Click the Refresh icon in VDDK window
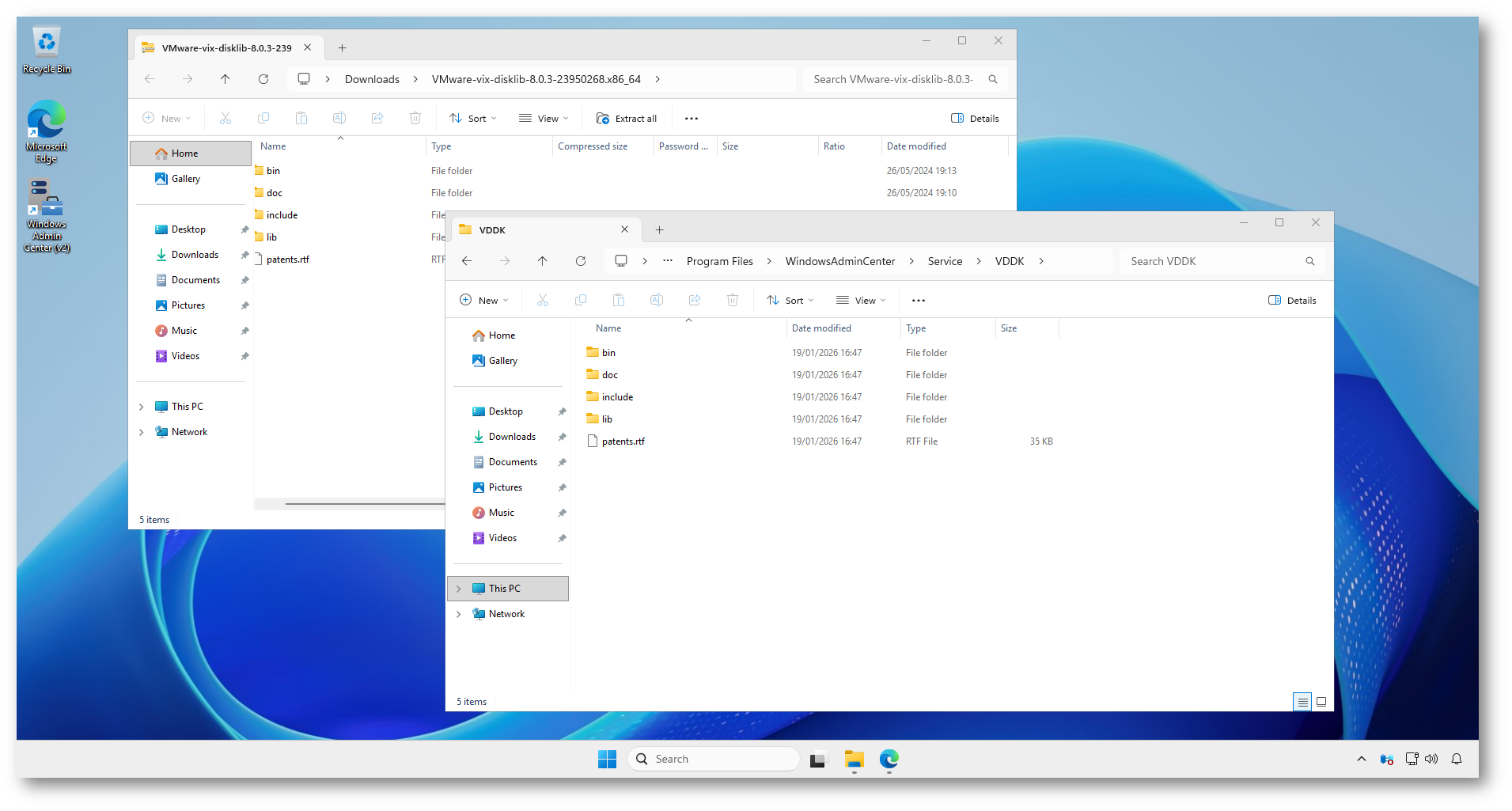This screenshot has height=811, width=1512. click(581, 261)
